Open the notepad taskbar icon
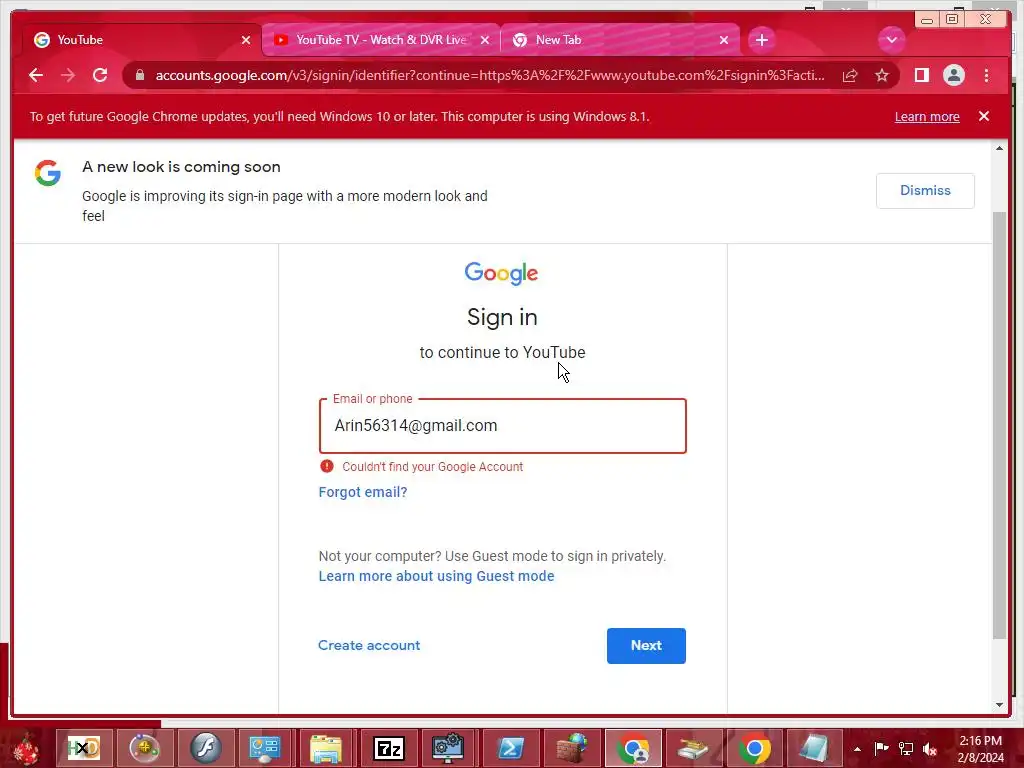The width and height of the screenshot is (1024, 768). click(x=814, y=748)
